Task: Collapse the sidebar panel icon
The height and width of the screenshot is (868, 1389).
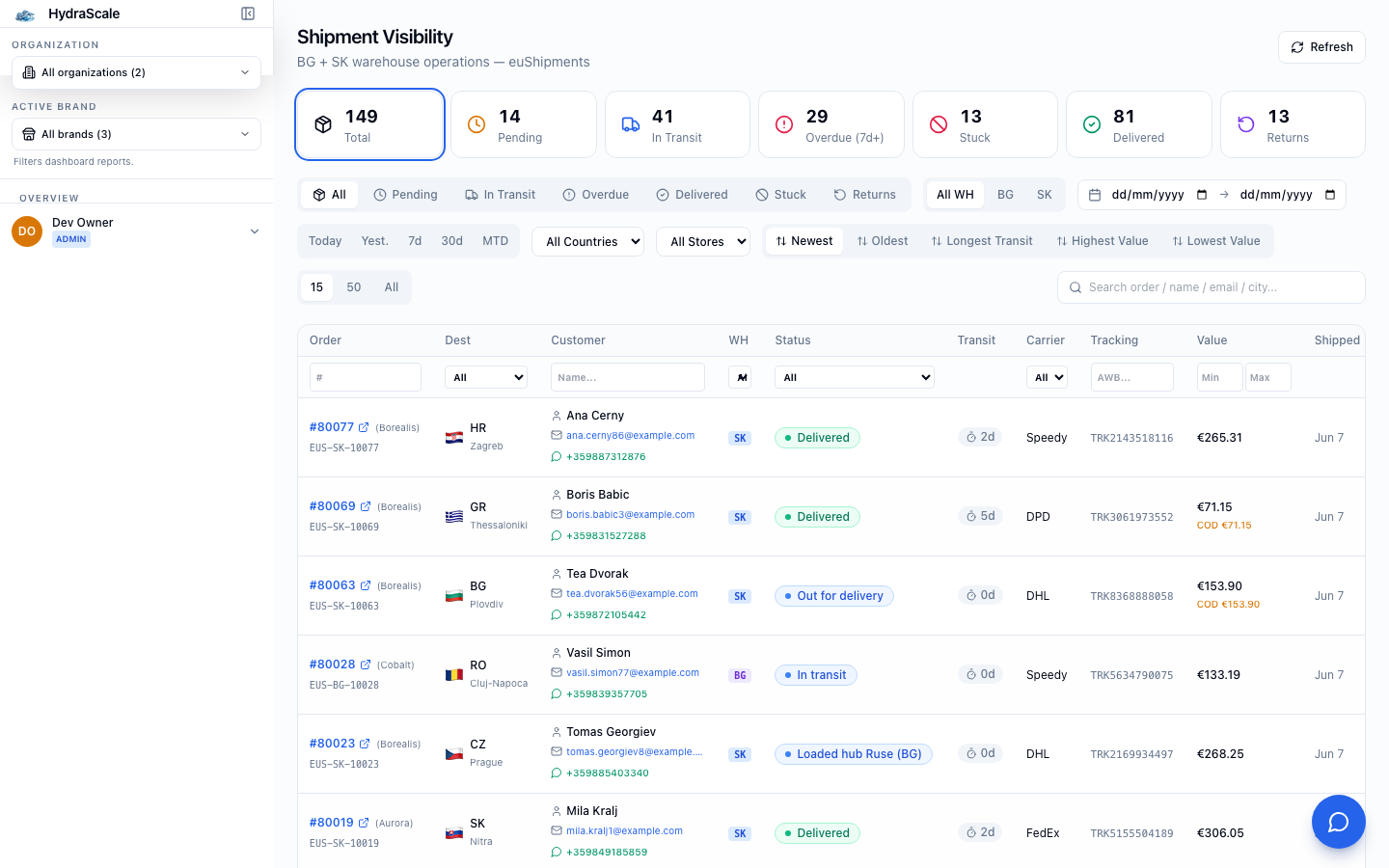Action: (x=248, y=14)
